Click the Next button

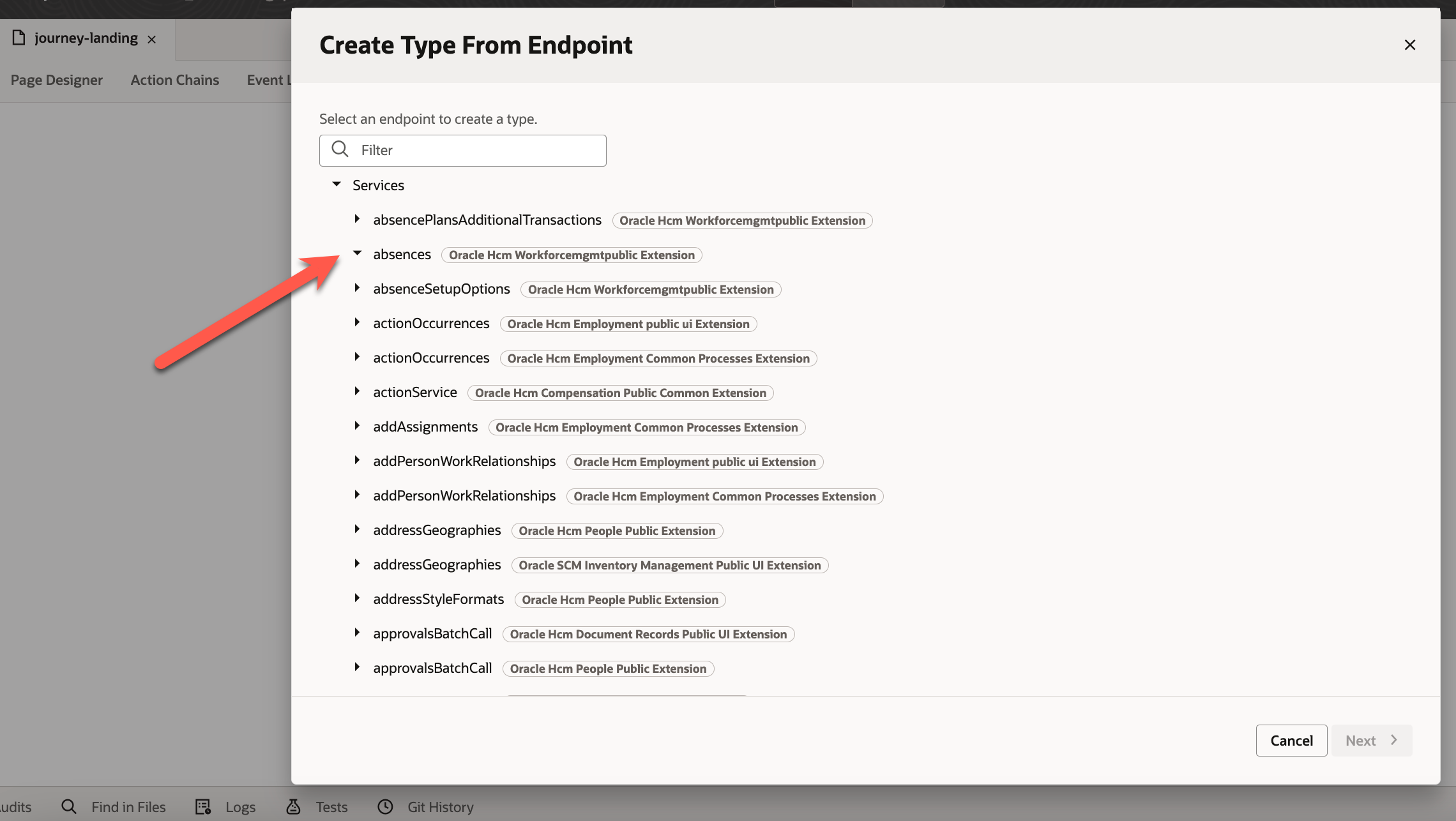click(x=1372, y=741)
